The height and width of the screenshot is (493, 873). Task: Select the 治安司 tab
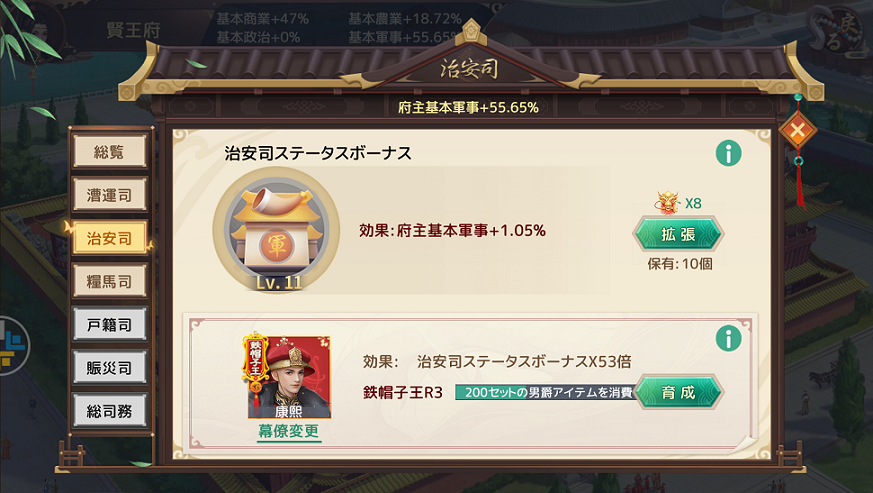point(110,238)
